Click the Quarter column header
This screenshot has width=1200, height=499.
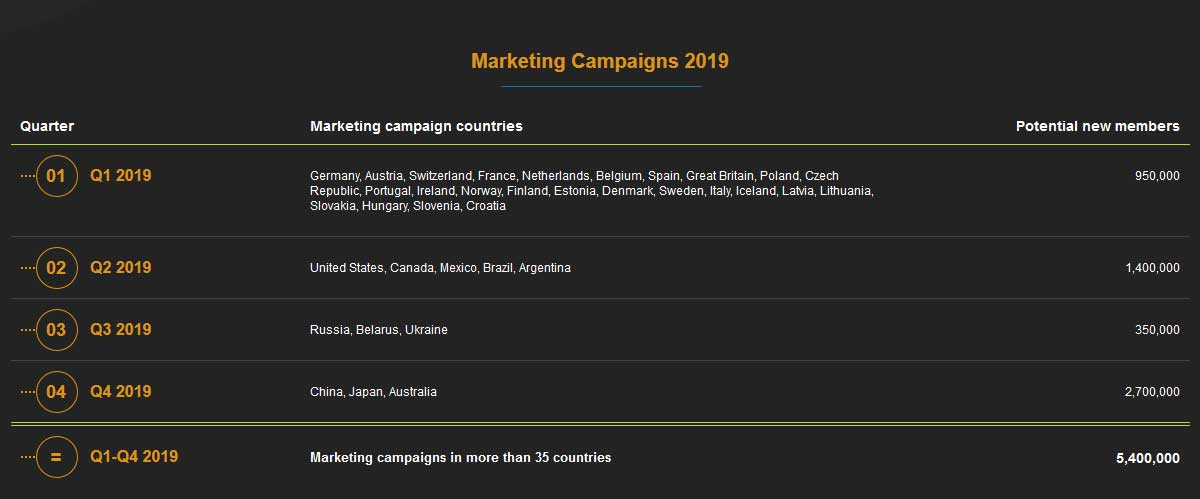(x=47, y=126)
